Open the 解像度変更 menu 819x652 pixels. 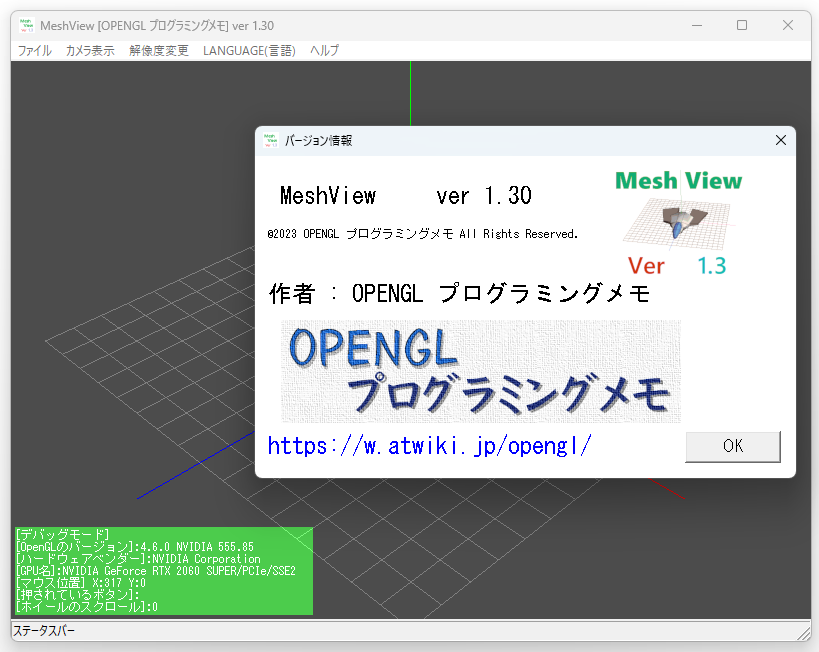pyautogui.click(x=159, y=51)
